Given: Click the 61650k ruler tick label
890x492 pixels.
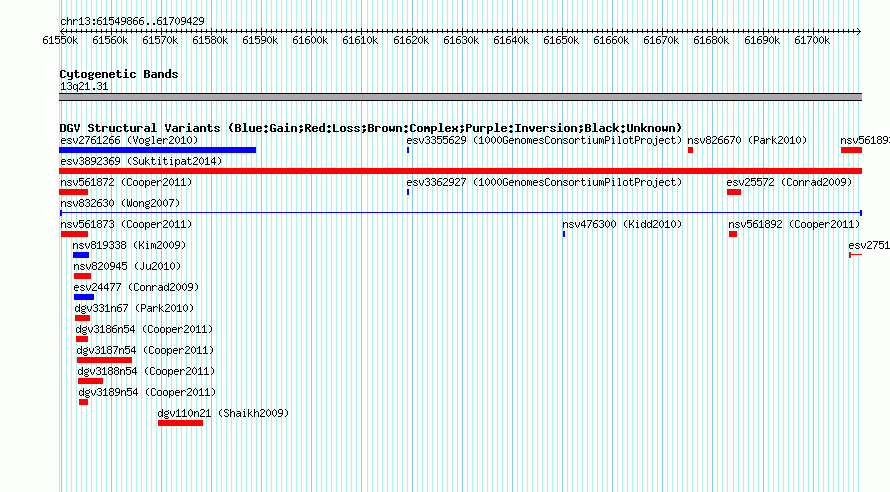Looking at the screenshot, I should click(561, 40).
